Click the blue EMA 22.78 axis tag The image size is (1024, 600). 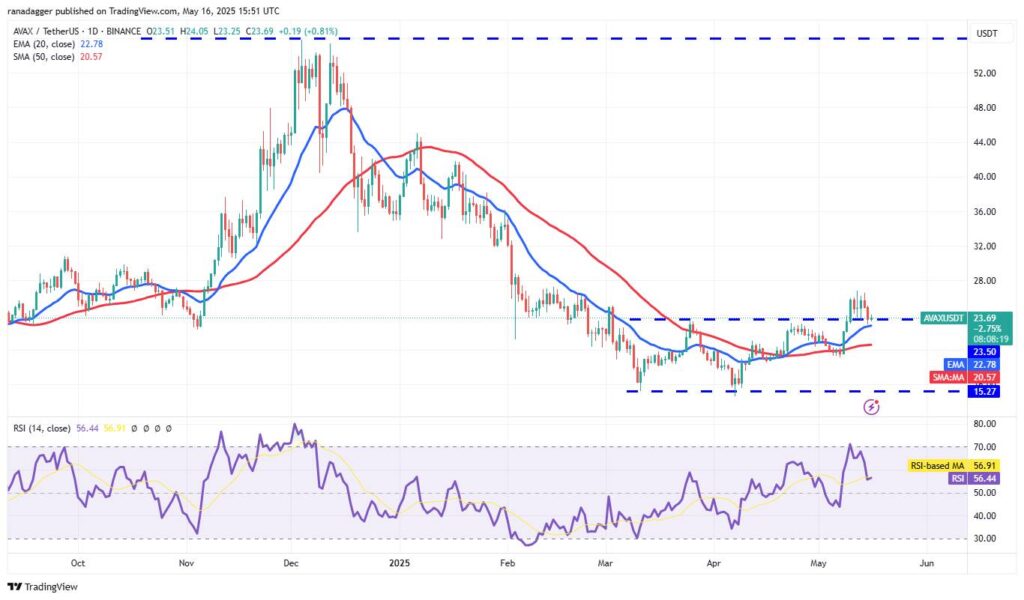pos(971,364)
